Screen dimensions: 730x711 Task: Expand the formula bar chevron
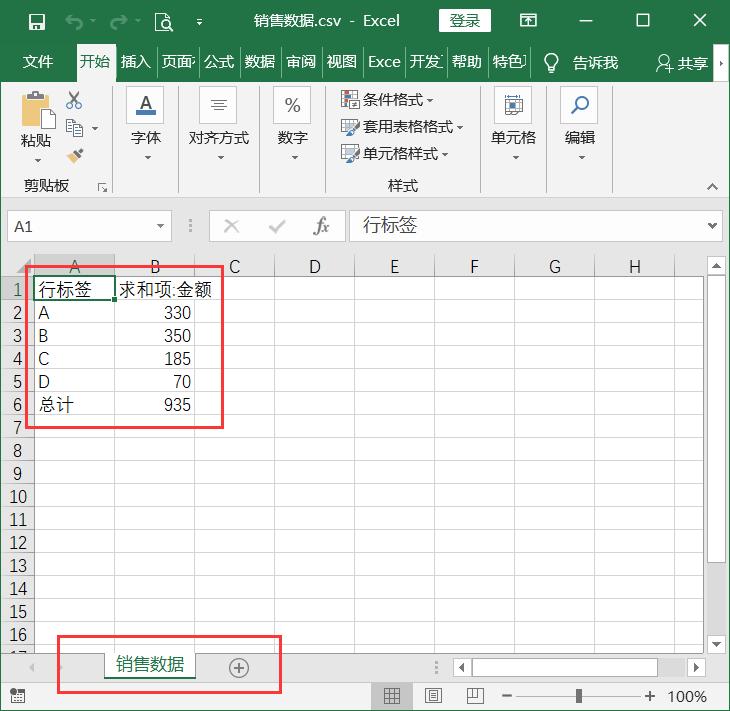coord(712,226)
